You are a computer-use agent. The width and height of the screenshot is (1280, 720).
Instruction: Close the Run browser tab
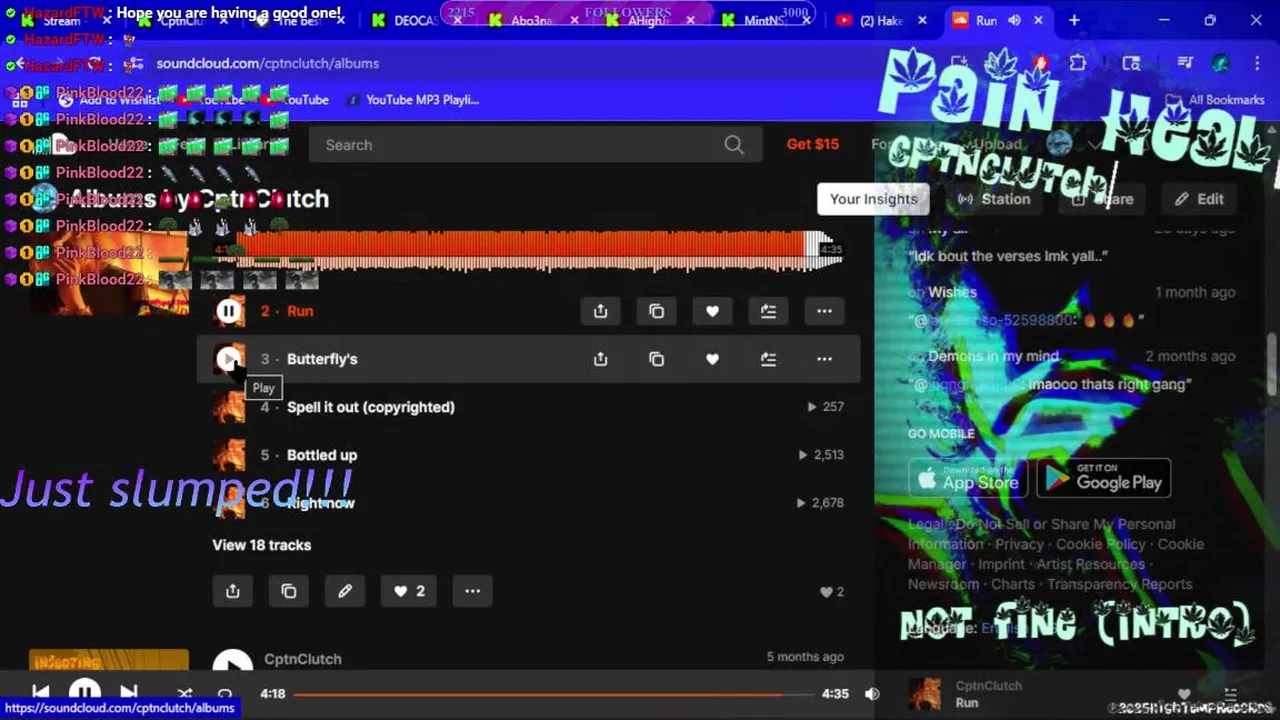[x=1038, y=20]
